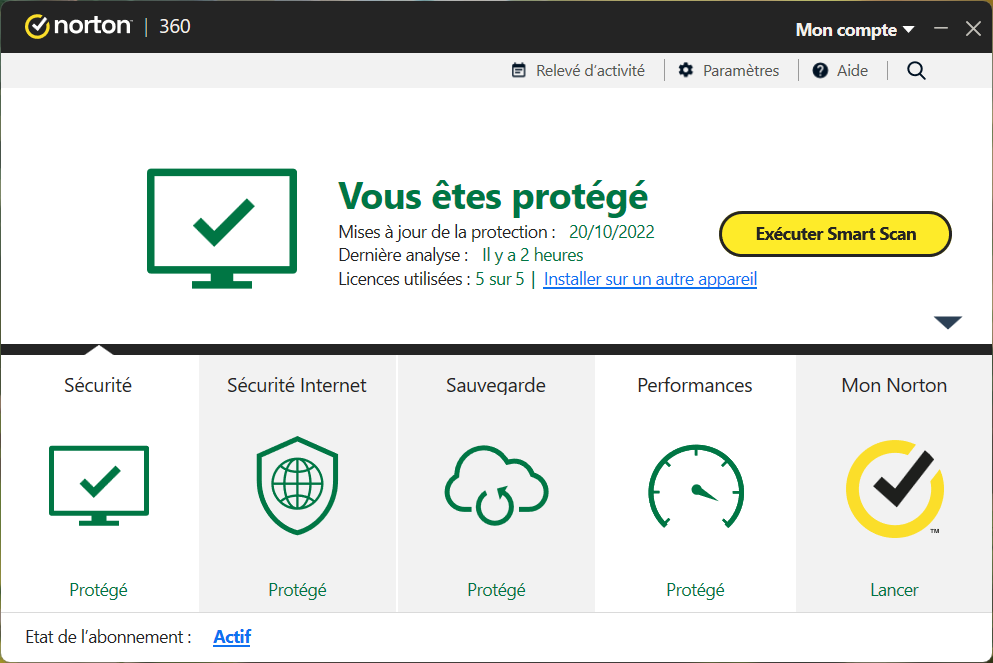Open the Aide help menu
The width and height of the screenshot is (993, 663).
pos(840,70)
